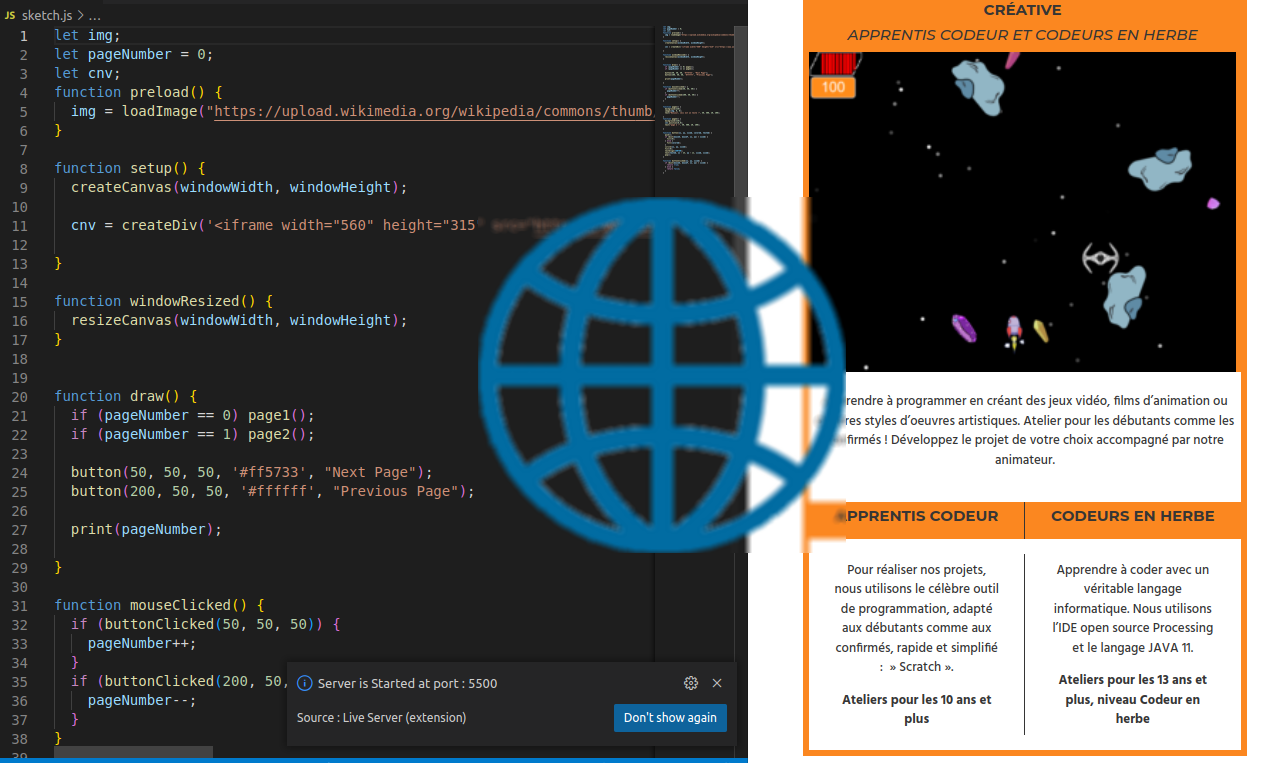This screenshot has width=1270, height=763.
Task: Click the paragraph mentioning "Scratch"
Action: (917, 618)
